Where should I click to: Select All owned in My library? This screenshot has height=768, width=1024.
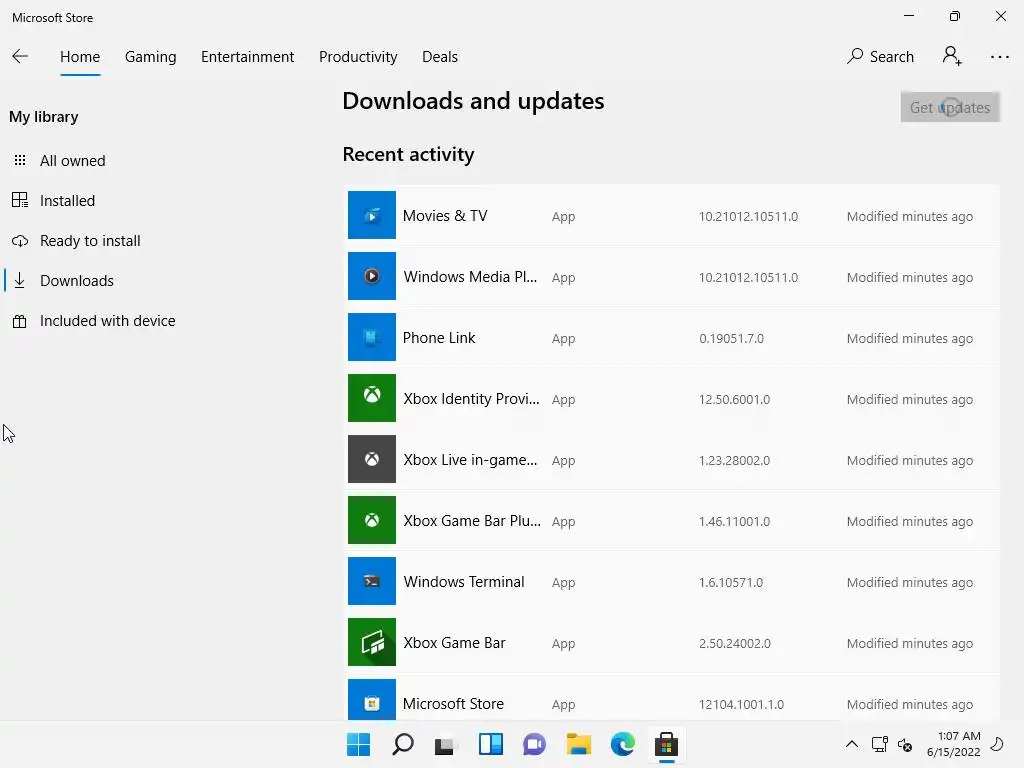(72, 161)
